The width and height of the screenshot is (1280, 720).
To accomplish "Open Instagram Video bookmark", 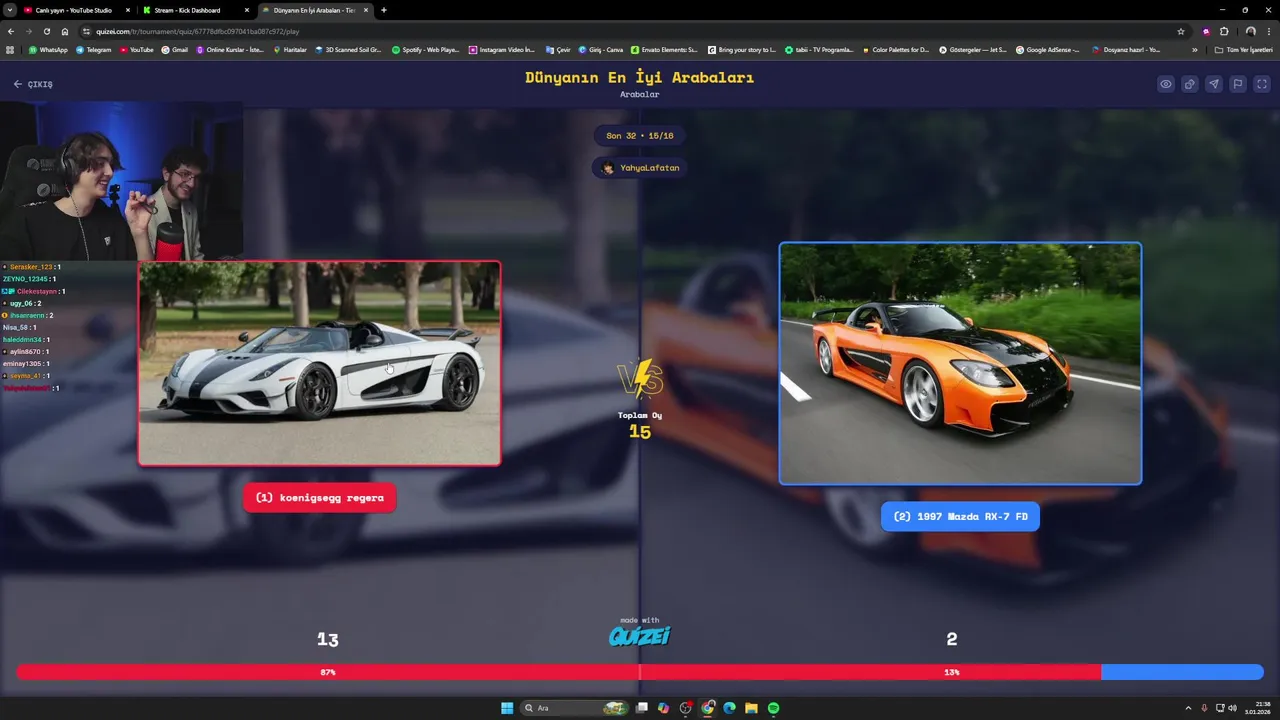I will [x=502, y=49].
